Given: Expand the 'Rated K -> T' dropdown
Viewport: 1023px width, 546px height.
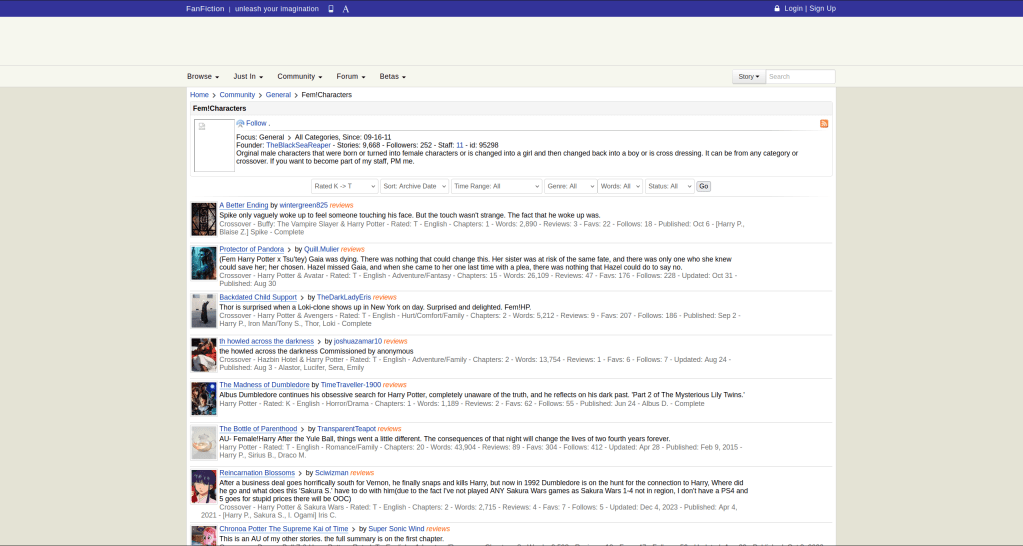Looking at the screenshot, I should 344,186.
